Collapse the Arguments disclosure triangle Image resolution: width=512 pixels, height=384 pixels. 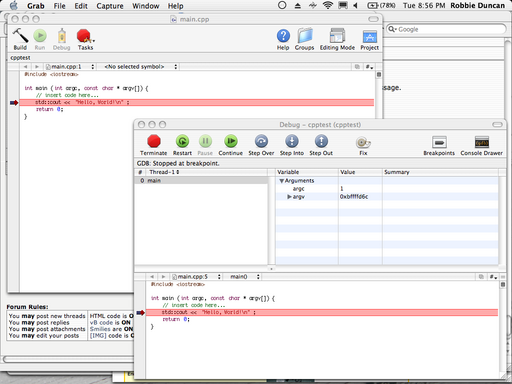tap(282, 181)
